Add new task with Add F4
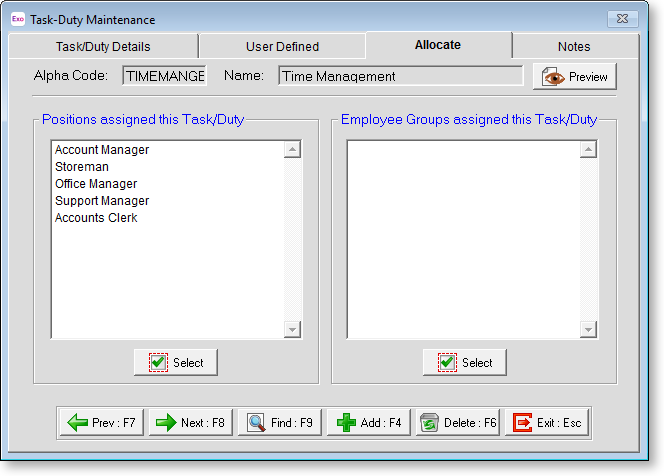 [x=369, y=423]
